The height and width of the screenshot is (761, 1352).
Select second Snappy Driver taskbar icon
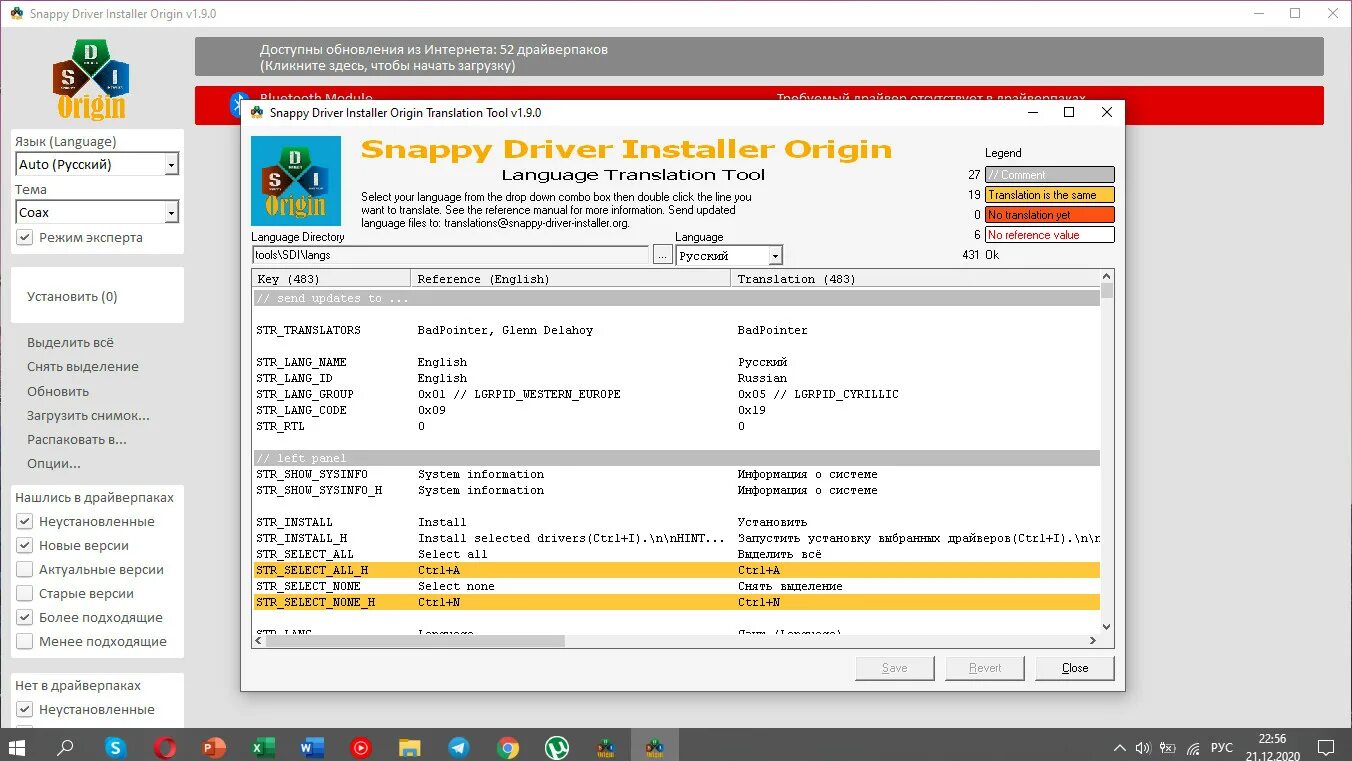pos(655,747)
